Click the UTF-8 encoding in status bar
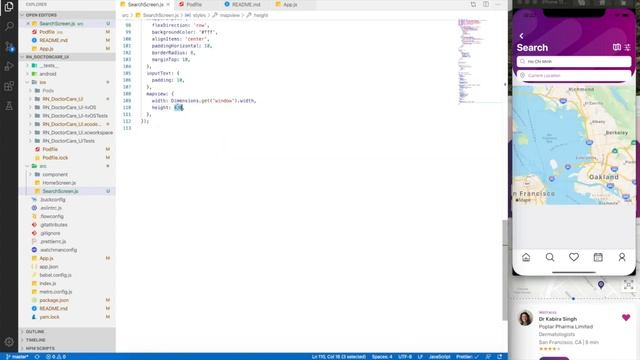Viewport: 640px width, 360px height. [405, 357]
